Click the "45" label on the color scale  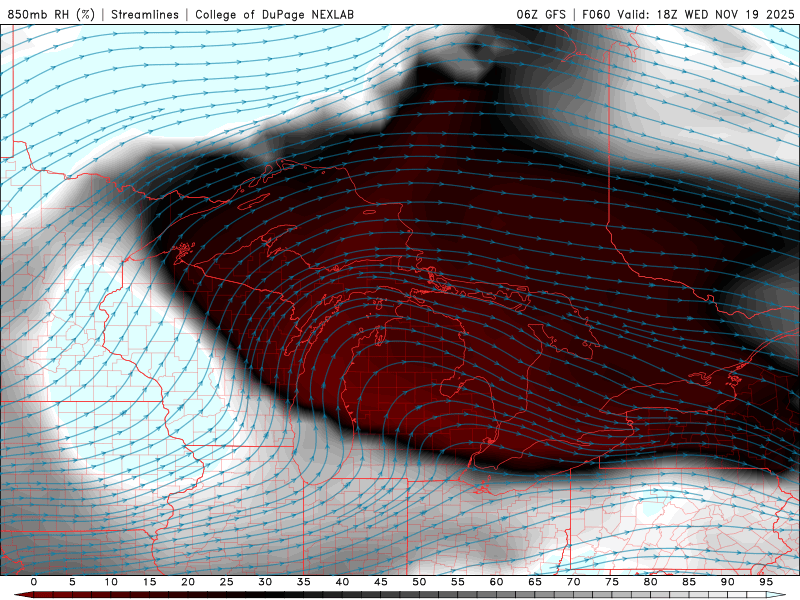(381, 582)
